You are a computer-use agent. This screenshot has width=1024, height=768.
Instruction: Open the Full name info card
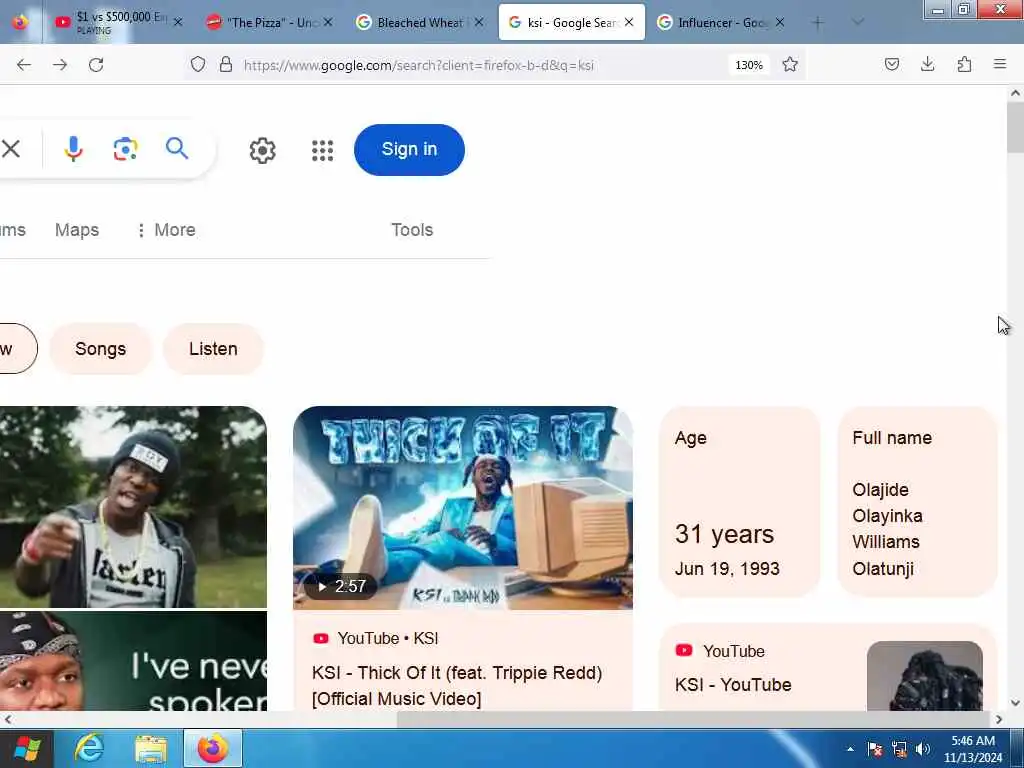tap(918, 502)
